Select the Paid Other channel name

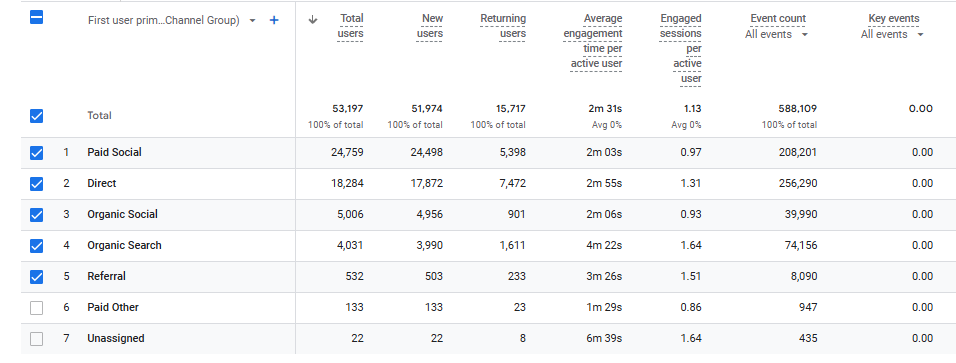113,307
